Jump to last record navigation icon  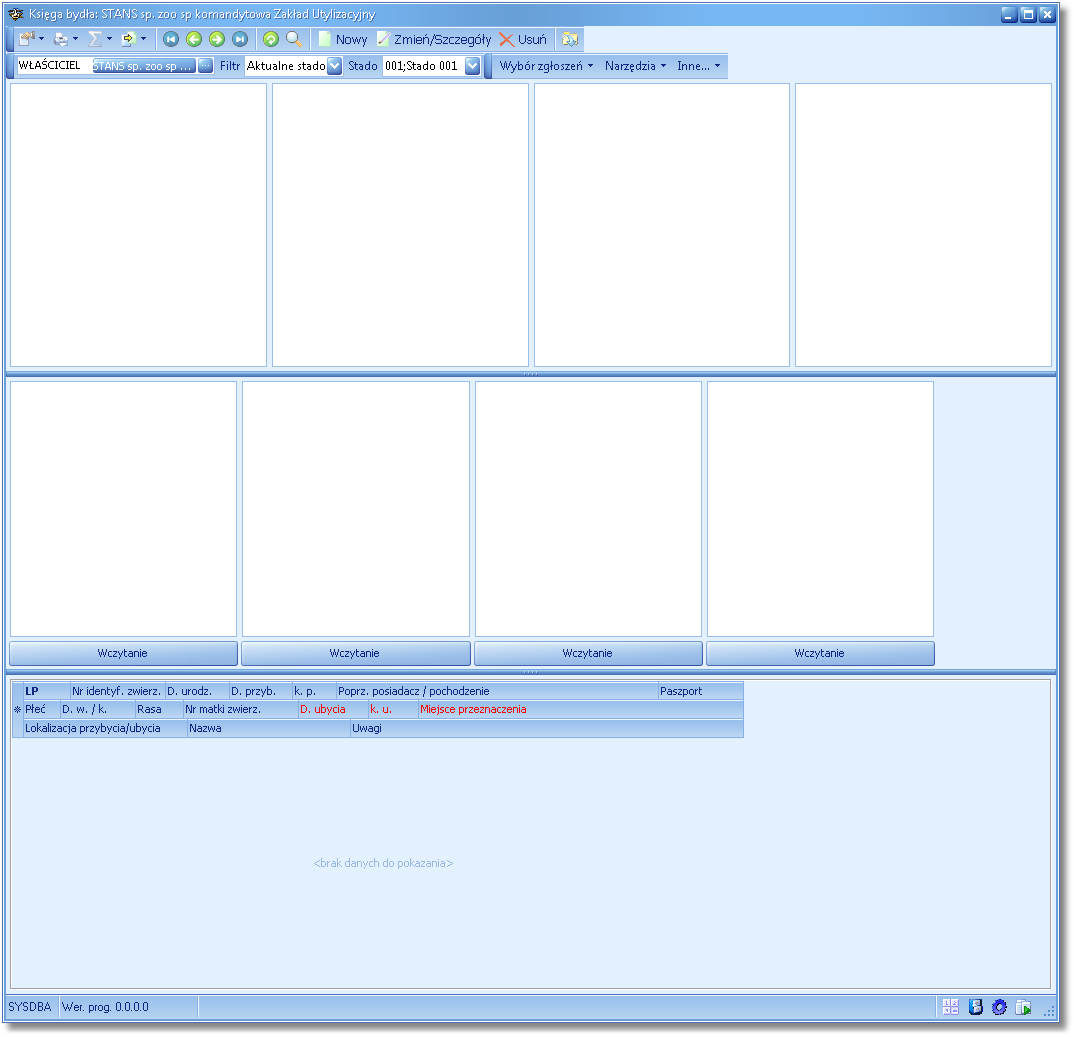(240, 39)
